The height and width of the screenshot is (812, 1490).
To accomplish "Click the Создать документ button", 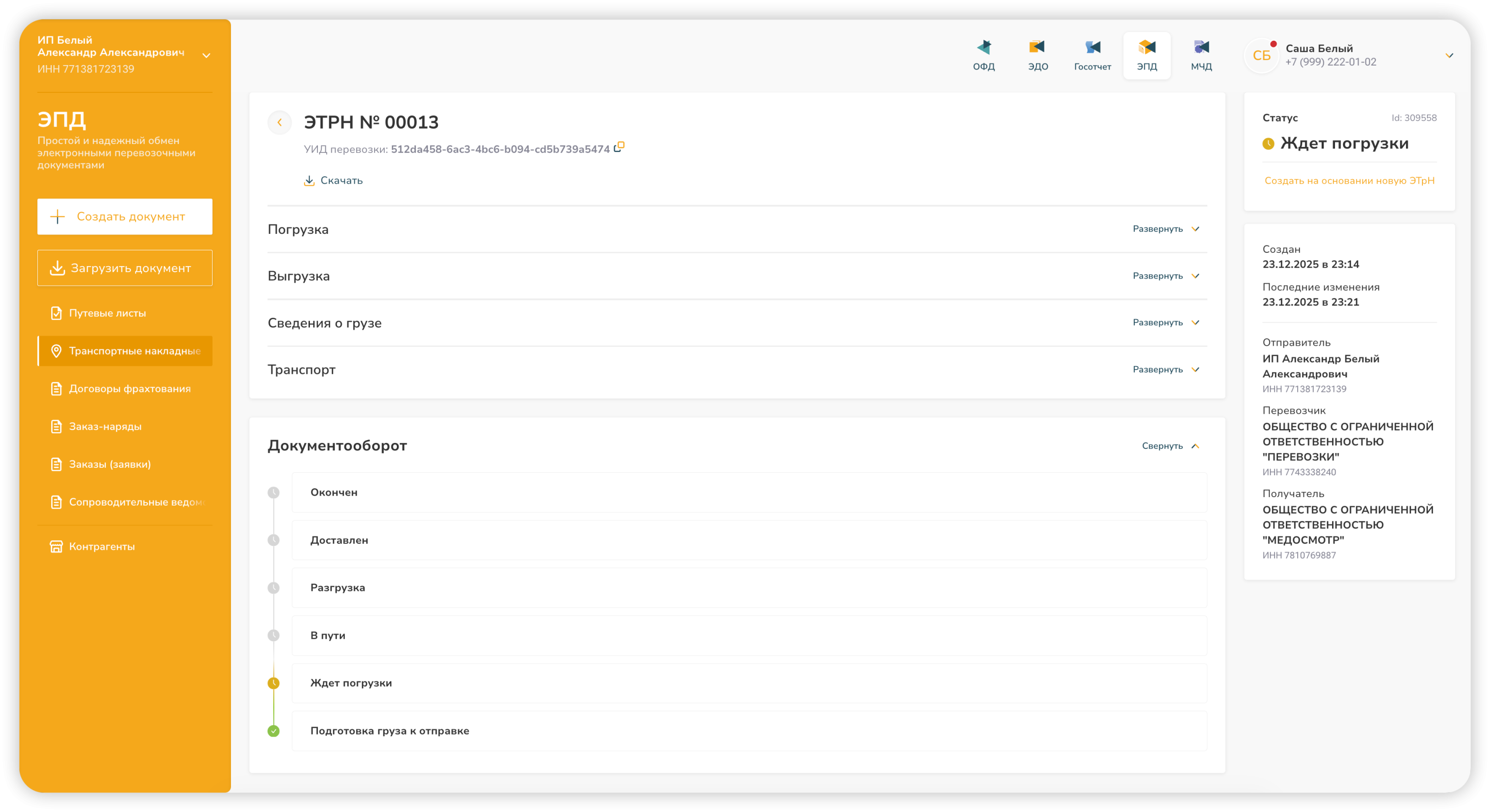I will [125, 217].
